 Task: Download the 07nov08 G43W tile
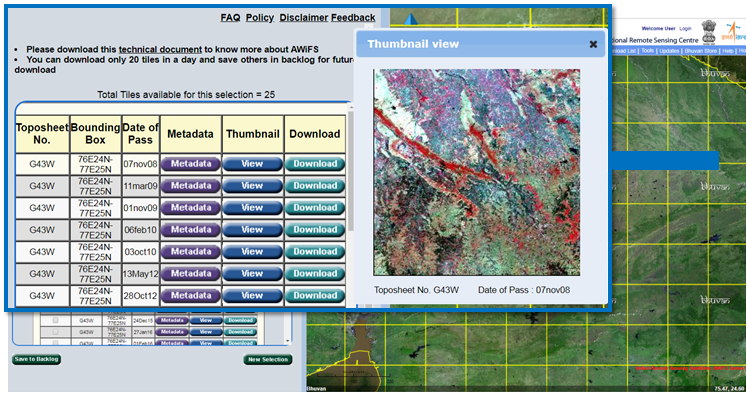(315, 164)
